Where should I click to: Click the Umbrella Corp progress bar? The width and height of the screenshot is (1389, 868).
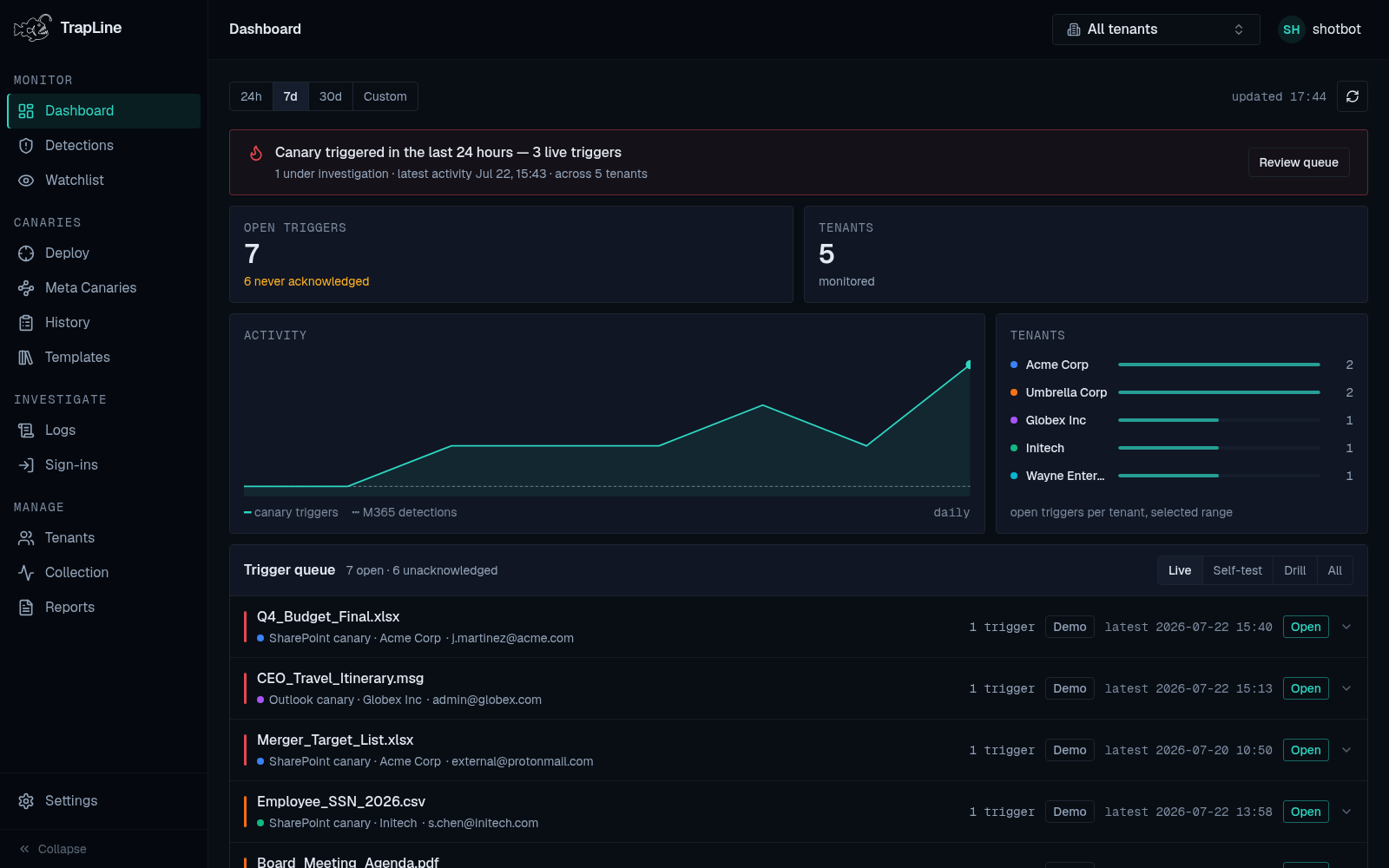pyautogui.click(x=1219, y=392)
